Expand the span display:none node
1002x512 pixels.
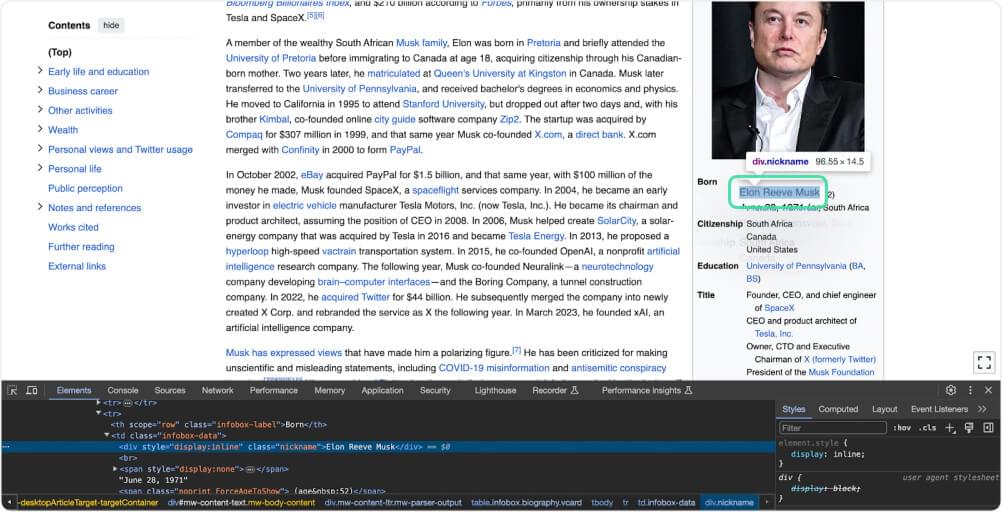click(x=115, y=469)
